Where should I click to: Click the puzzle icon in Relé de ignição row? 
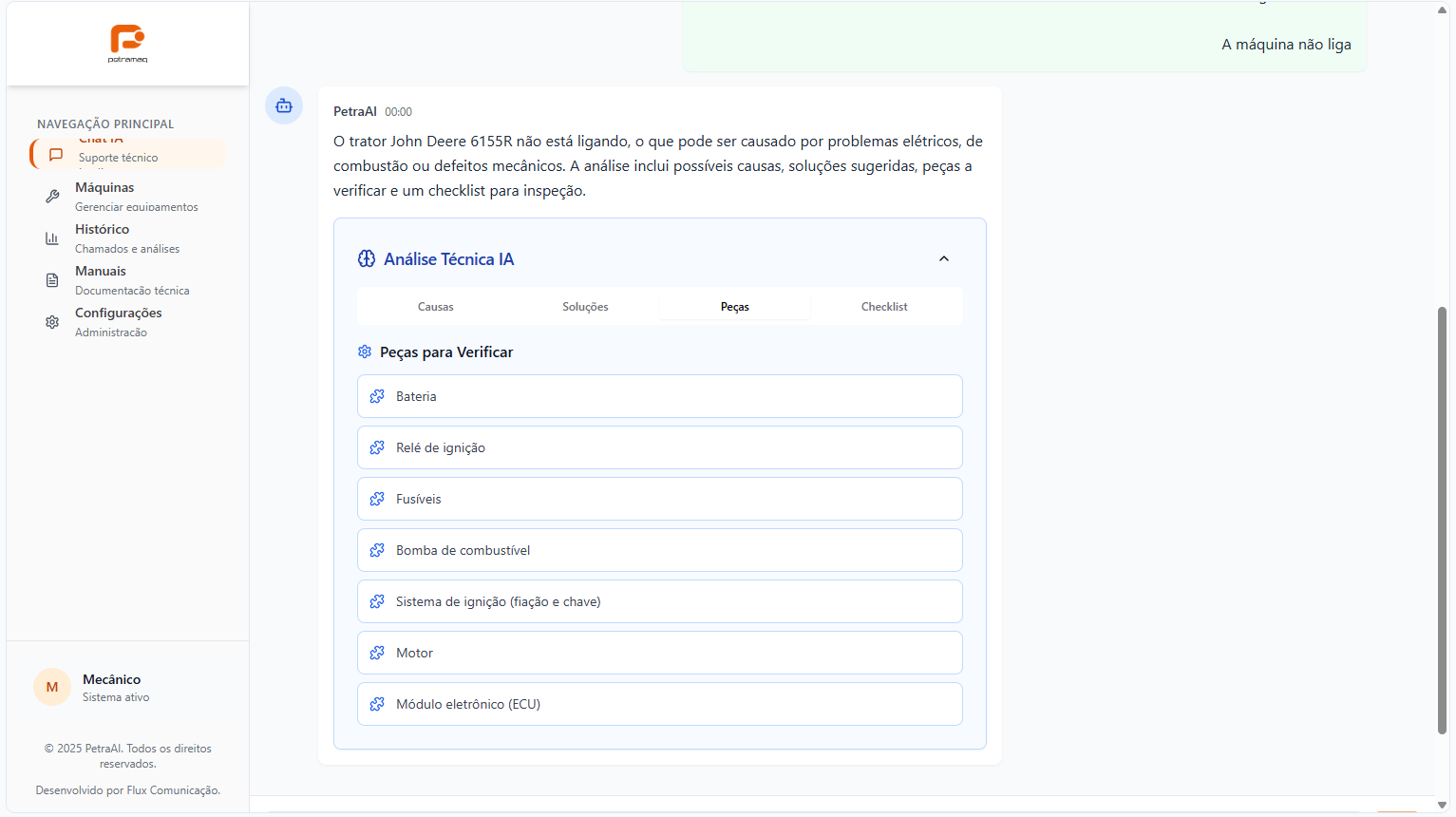(377, 447)
